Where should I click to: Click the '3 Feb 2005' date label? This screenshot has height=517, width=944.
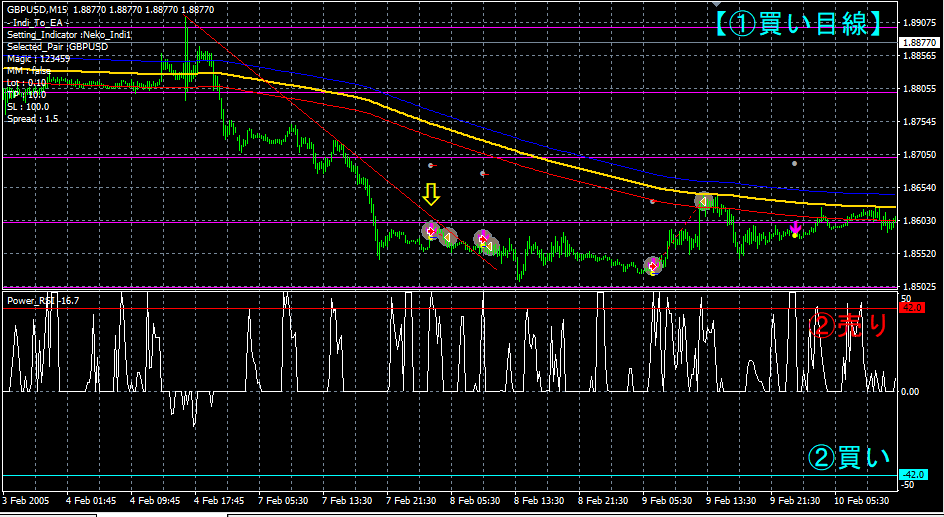tap(25, 501)
